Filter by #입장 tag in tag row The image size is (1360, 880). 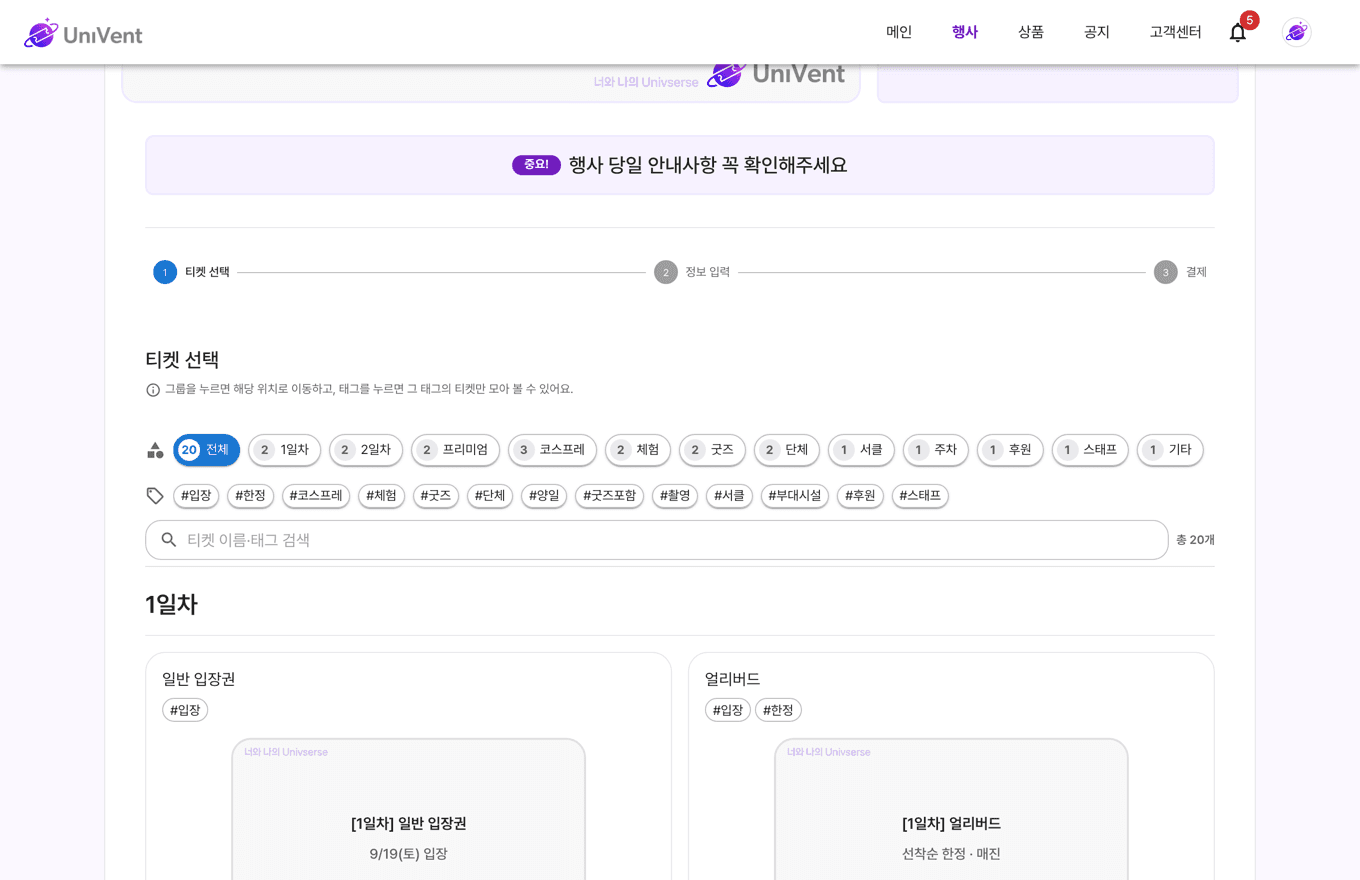point(196,496)
